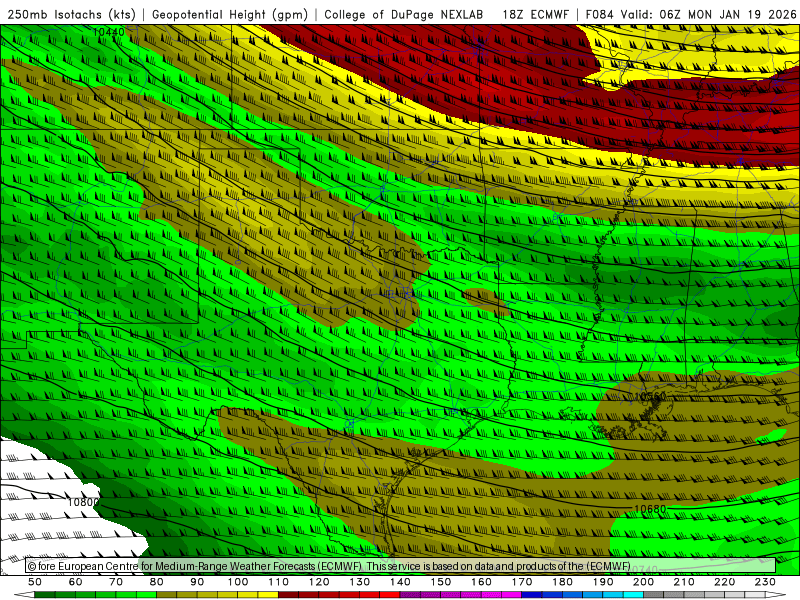Click the 60 value on color scale
The width and height of the screenshot is (800, 600).
click(76, 582)
